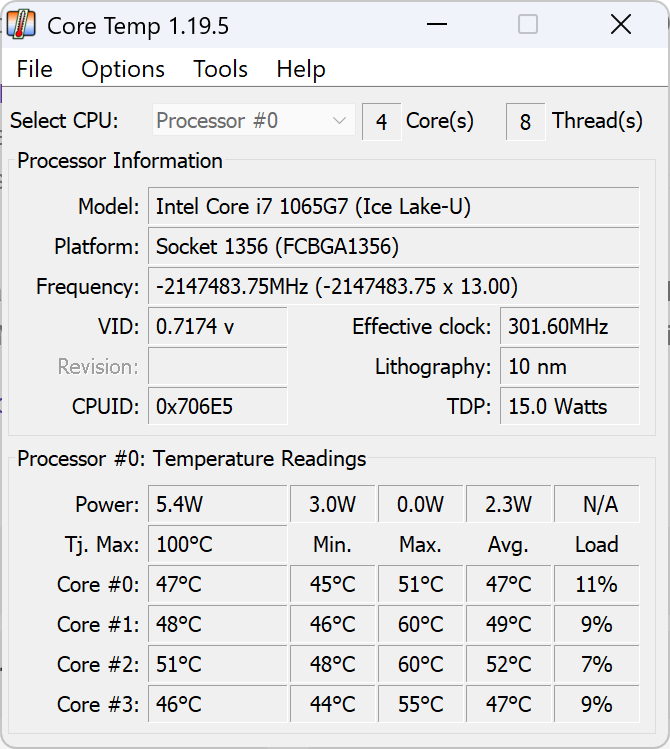670x749 pixels.
Task: Click the empty Revision field
Action: click(218, 366)
